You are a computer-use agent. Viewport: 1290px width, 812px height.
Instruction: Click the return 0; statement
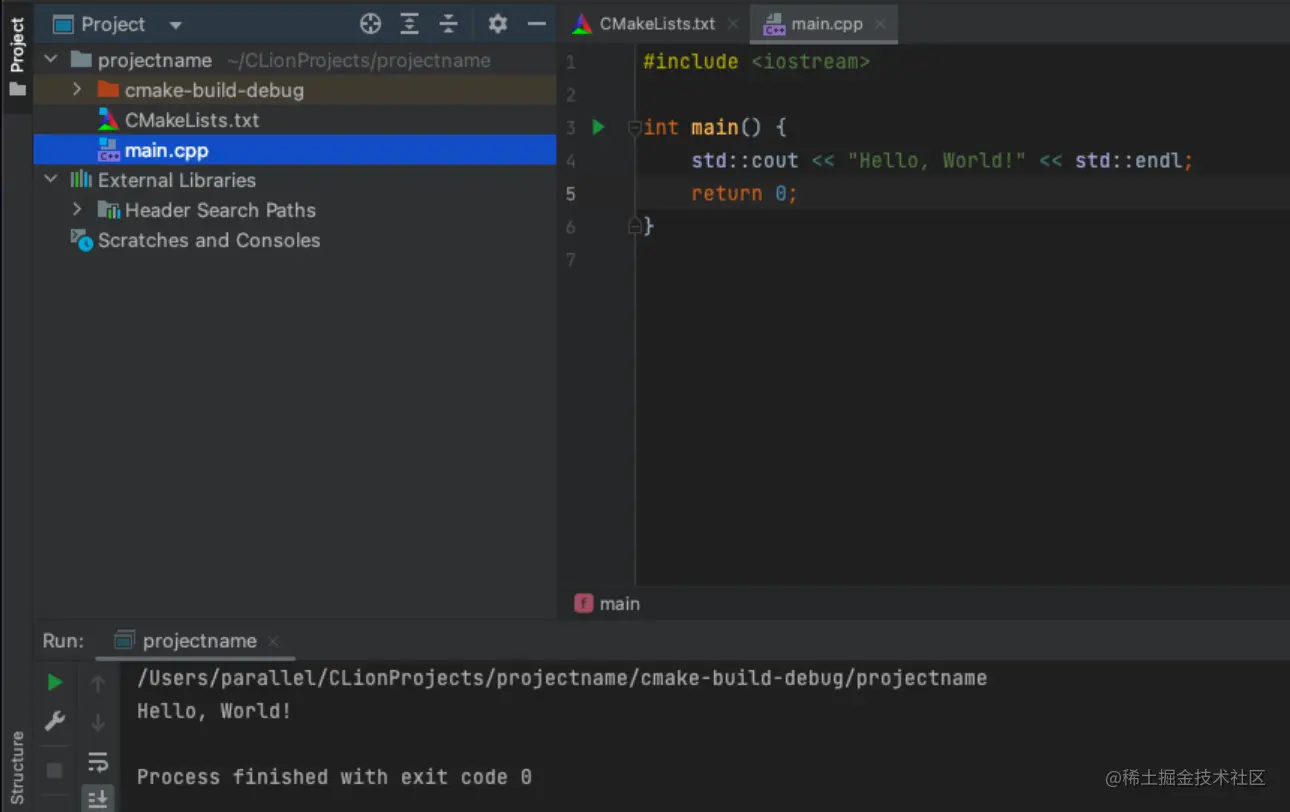point(744,193)
